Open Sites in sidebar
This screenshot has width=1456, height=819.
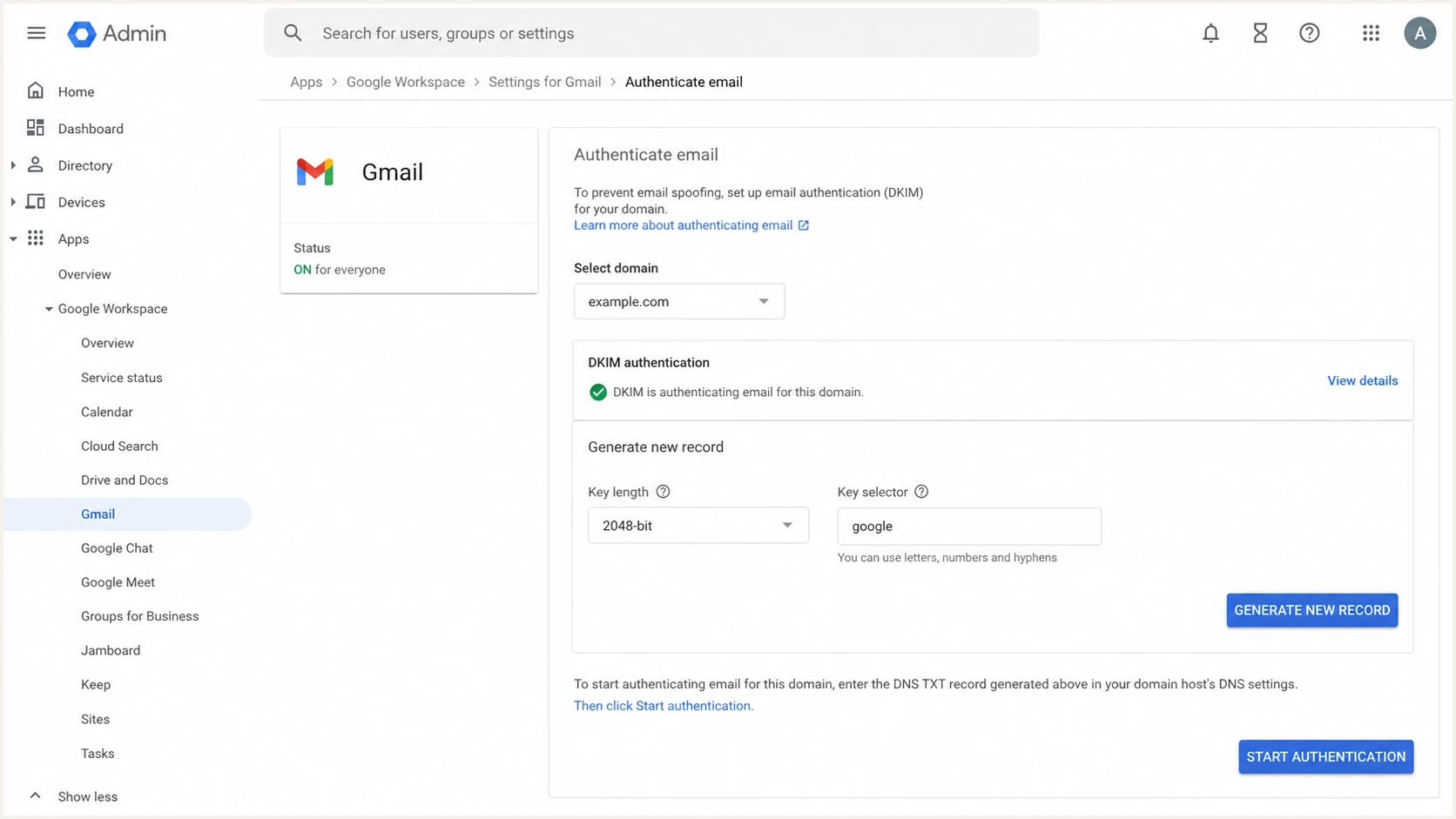(x=95, y=720)
